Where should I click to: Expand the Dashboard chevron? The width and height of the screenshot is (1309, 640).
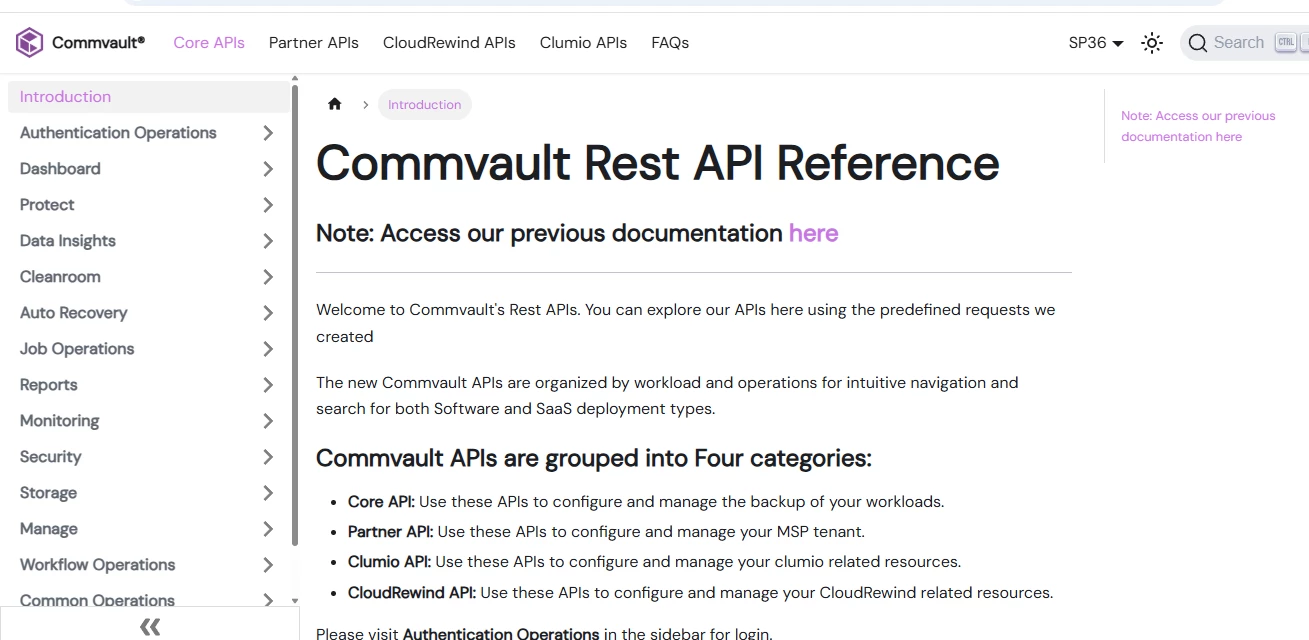pyautogui.click(x=267, y=169)
